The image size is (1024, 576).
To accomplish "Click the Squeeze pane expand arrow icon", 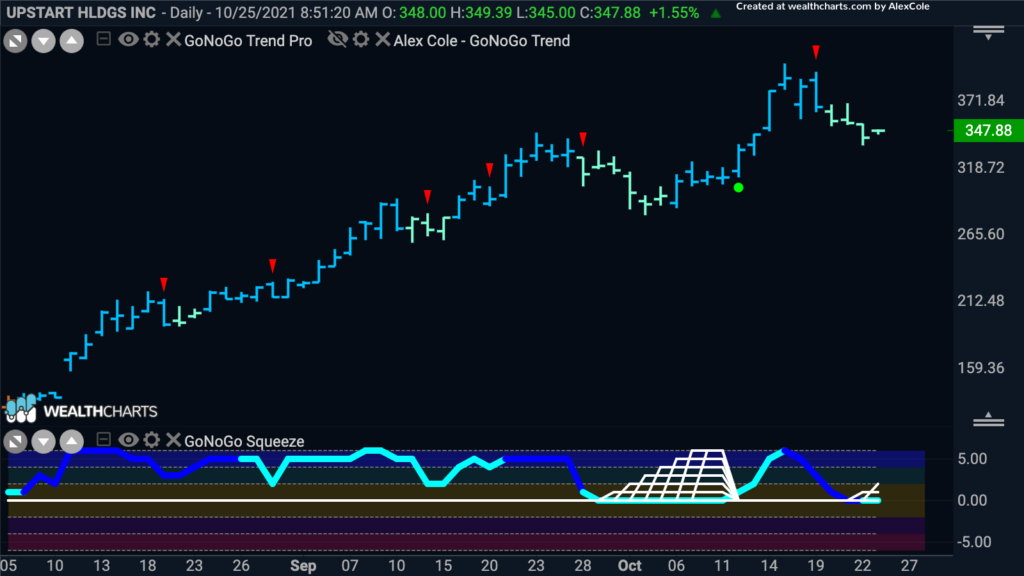I will [x=15, y=441].
